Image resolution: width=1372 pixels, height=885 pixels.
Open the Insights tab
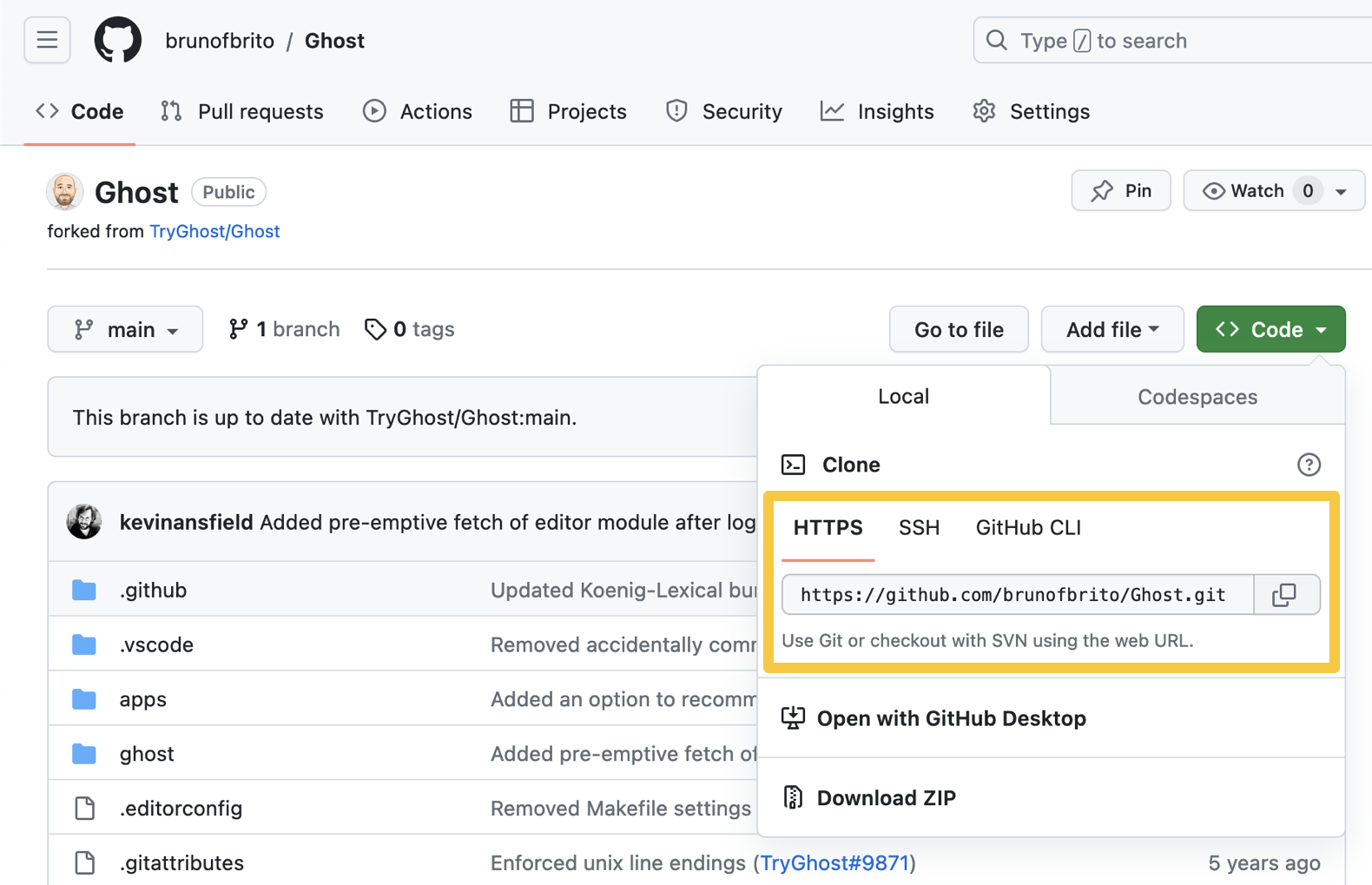[877, 111]
